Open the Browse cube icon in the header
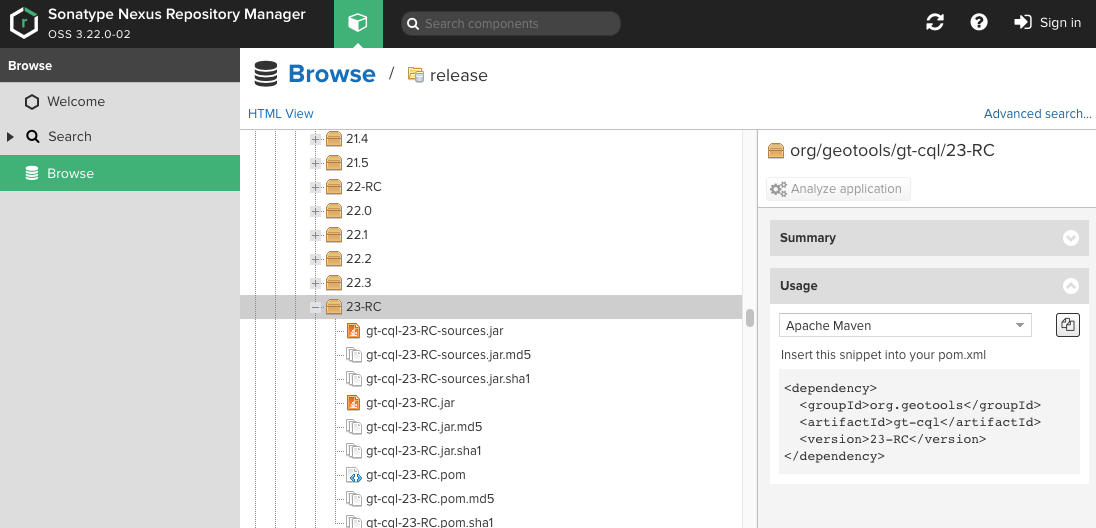The image size is (1096, 528). [x=358, y=24]
